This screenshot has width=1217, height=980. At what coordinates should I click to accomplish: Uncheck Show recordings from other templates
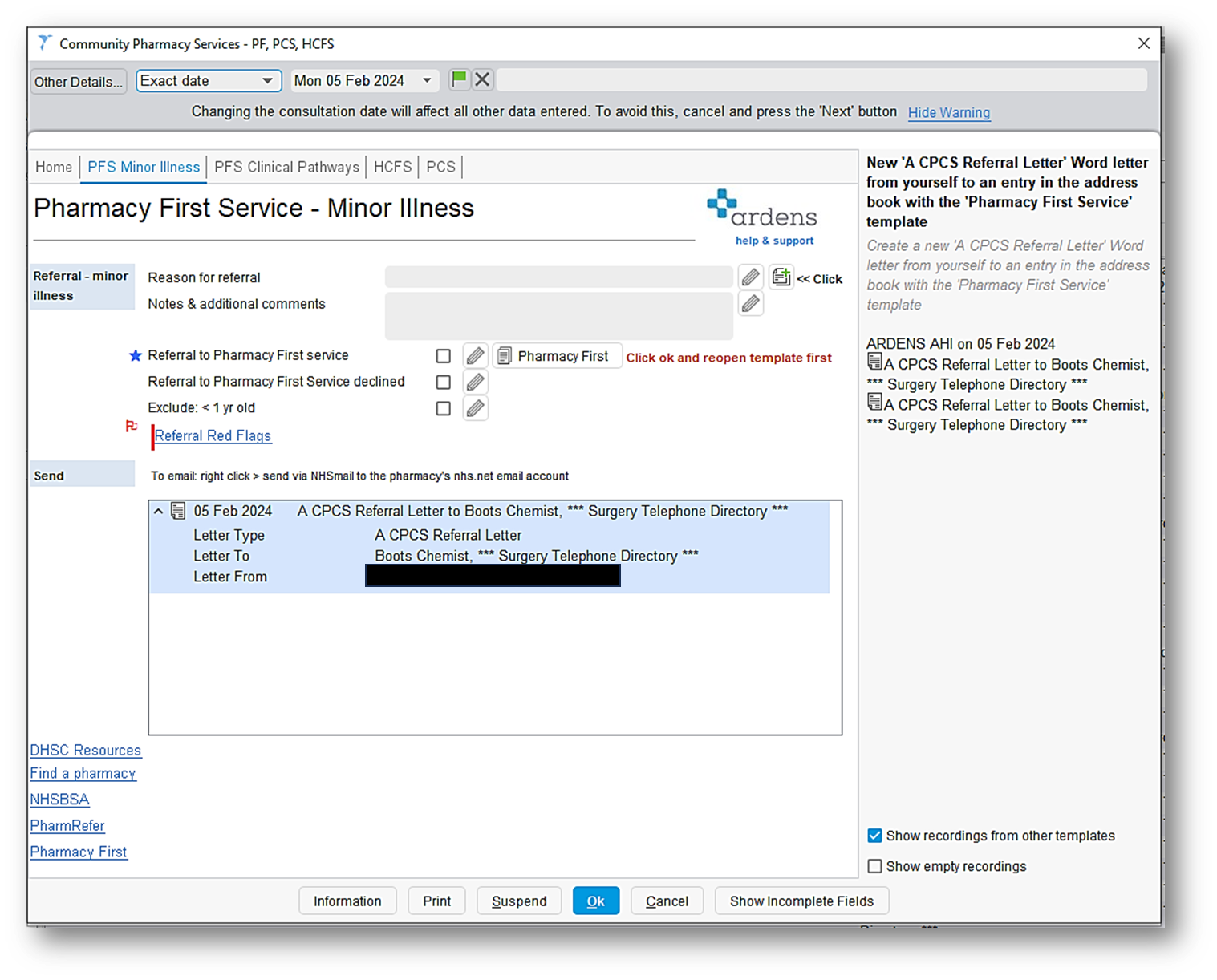click(x=874, y=836)
